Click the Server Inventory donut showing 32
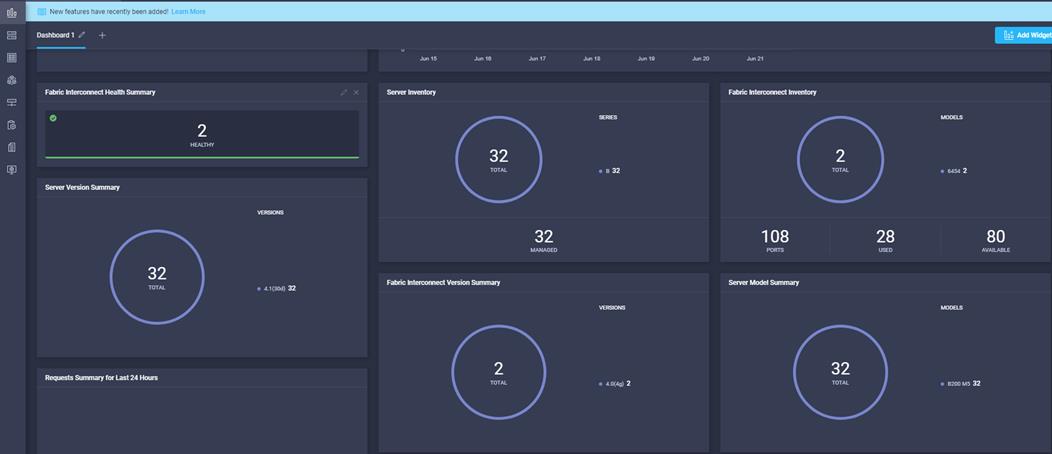The height and width of the screenshot is (454, 1052). coord(498,160)
